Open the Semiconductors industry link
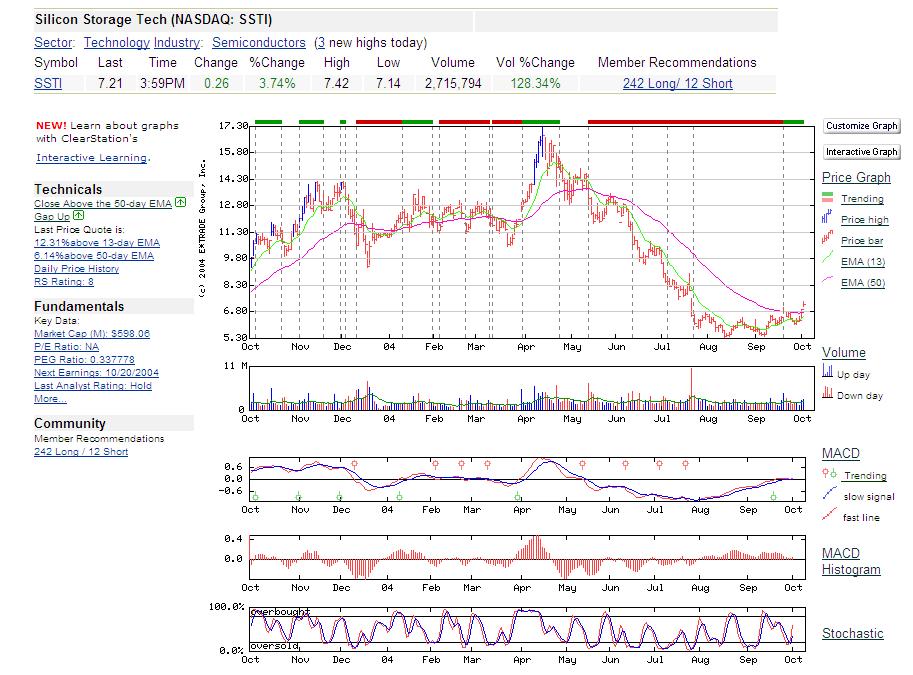Image resolution: width=913 pixels, height=675 pixels. (259, 43)
